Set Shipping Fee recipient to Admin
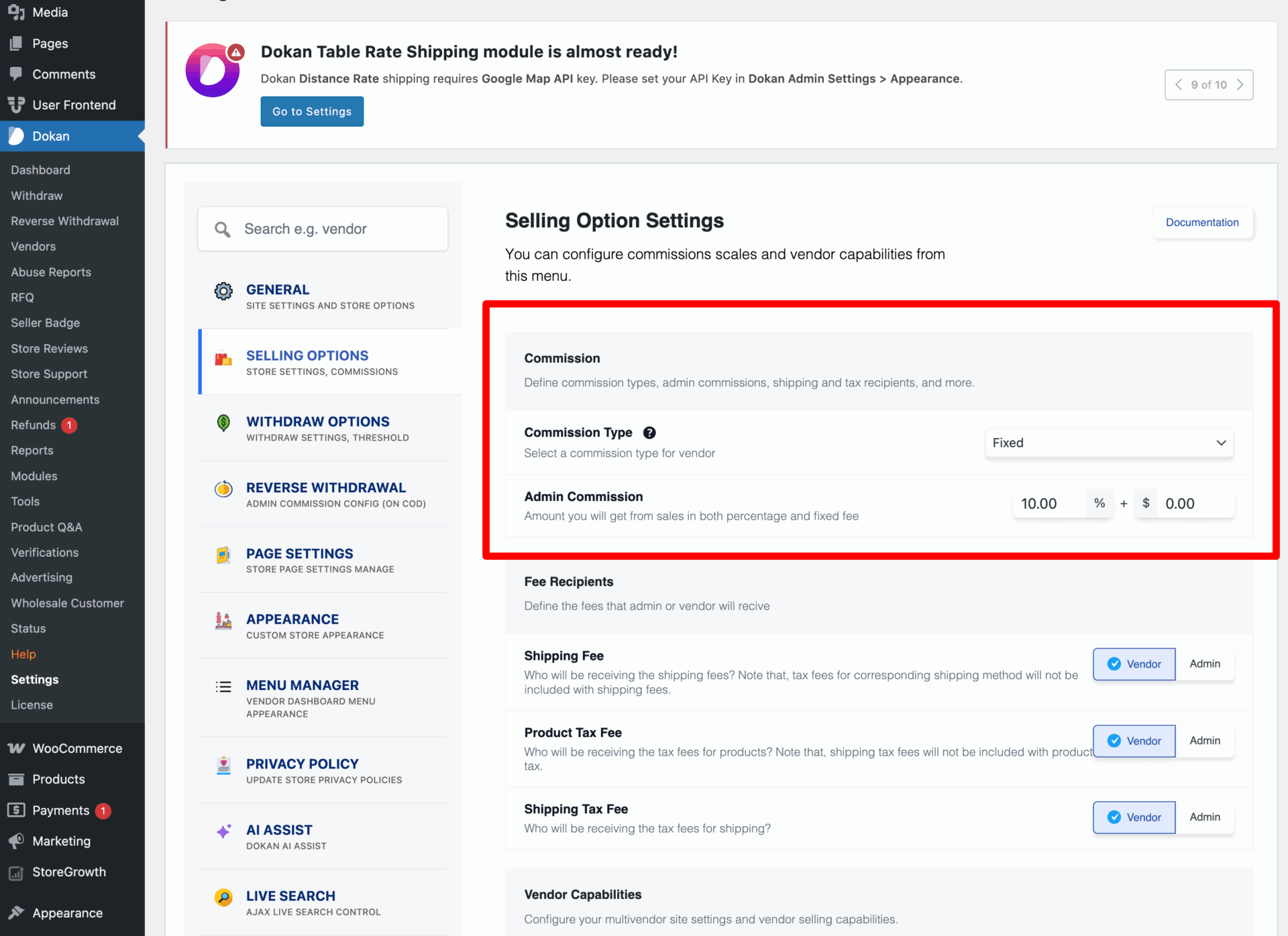 pyautogui.click(x=1205, y=664)
